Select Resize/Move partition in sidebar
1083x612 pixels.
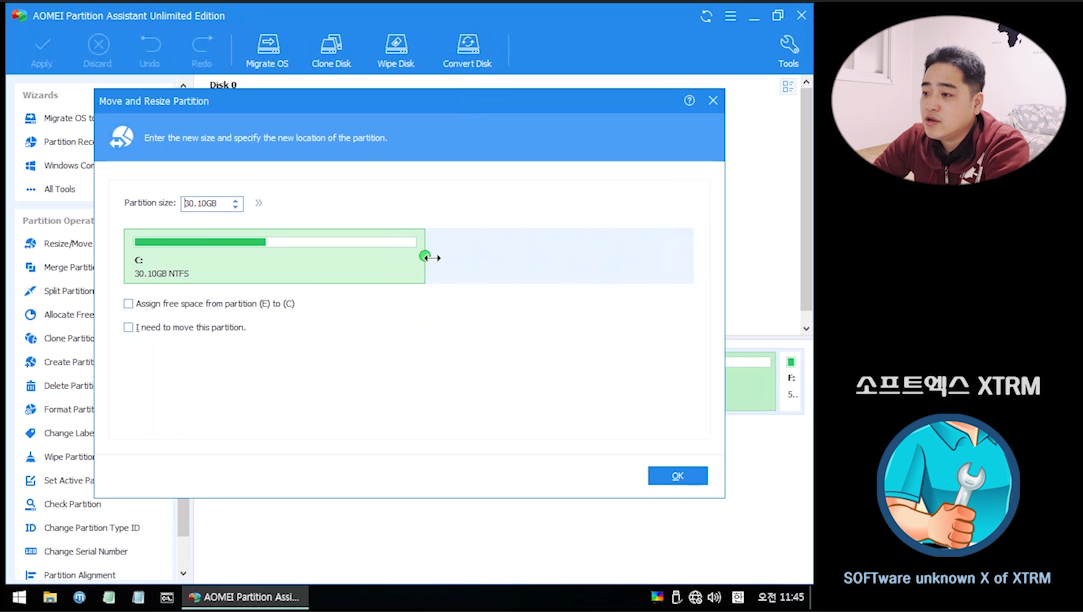(x=58, y=244)
